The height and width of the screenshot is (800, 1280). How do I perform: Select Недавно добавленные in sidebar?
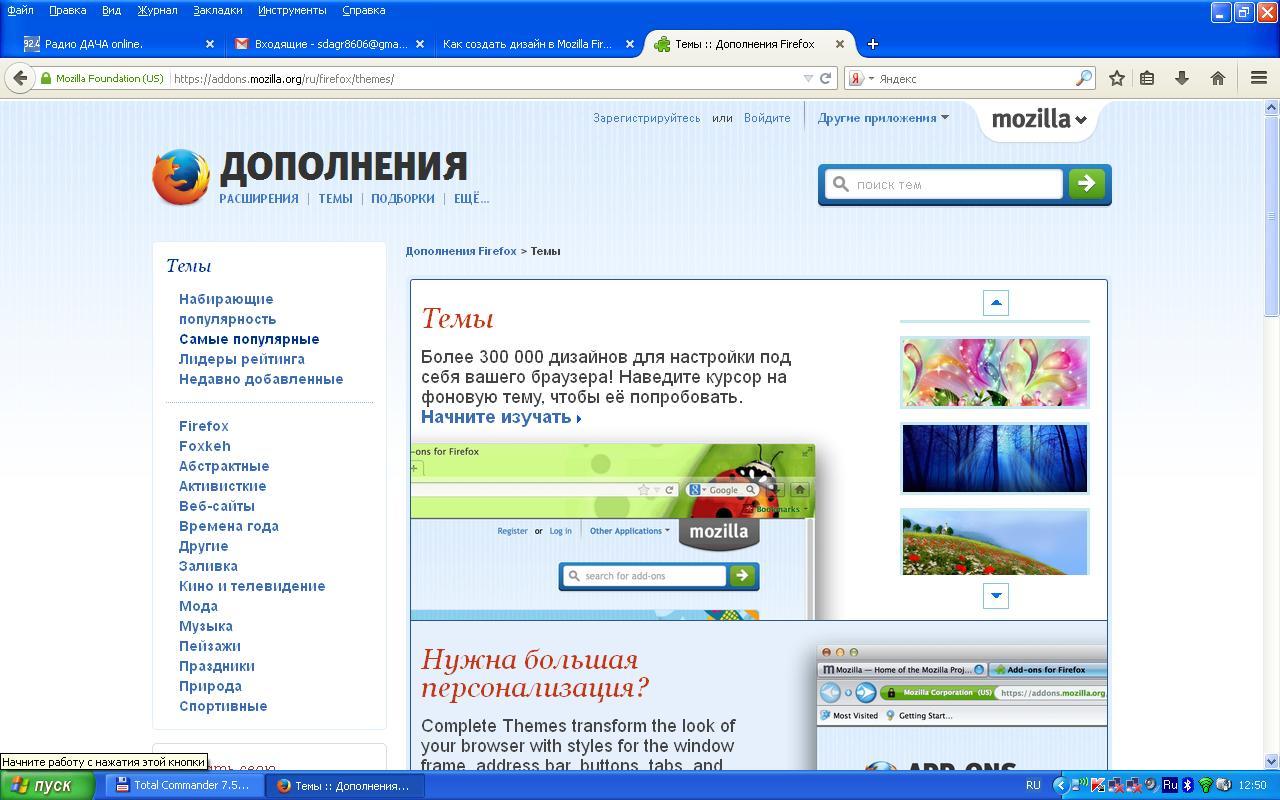pos(261,379)
